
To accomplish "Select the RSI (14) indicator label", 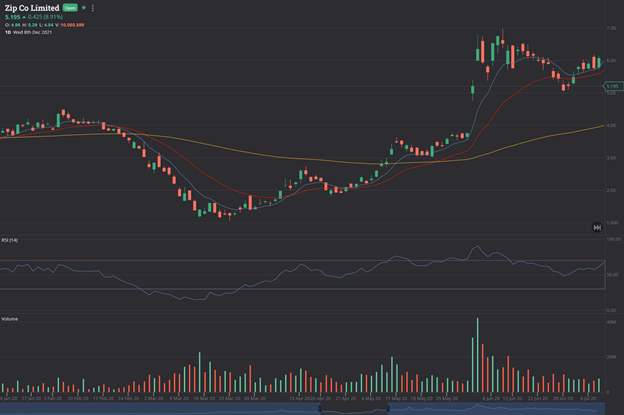I will 10,240.
